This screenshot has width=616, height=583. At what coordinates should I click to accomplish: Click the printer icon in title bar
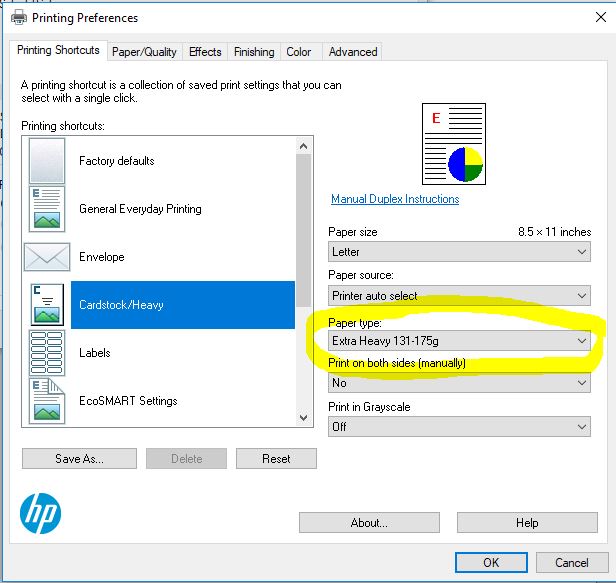tap(18, 18)
